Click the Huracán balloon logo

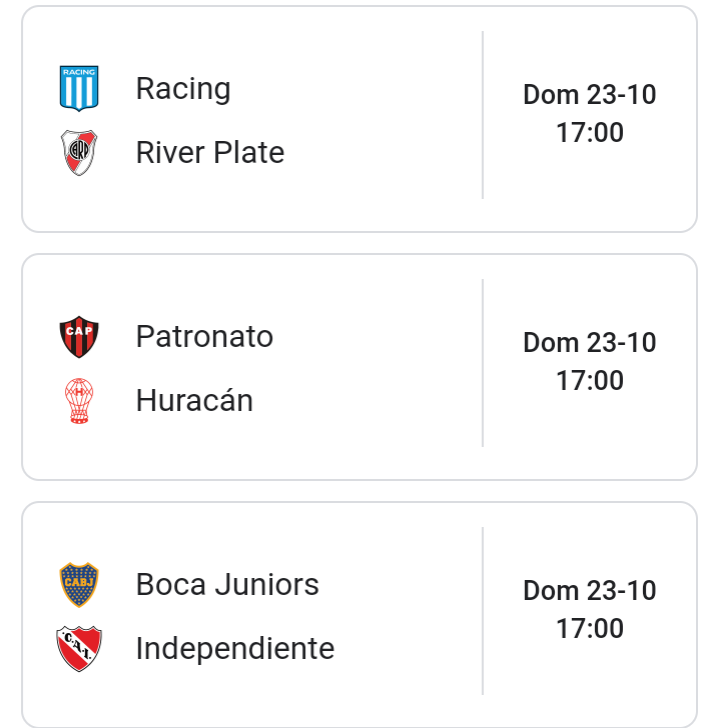(x=79, y=401)
